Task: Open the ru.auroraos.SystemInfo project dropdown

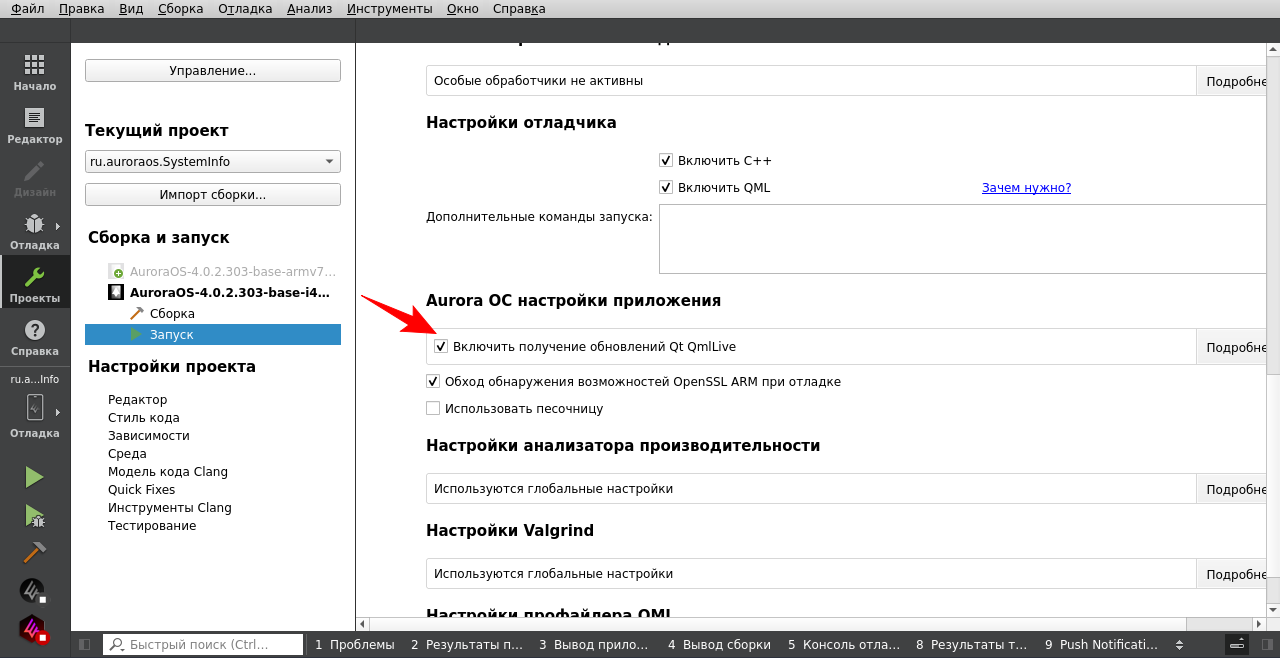Action: click(212, 161)
